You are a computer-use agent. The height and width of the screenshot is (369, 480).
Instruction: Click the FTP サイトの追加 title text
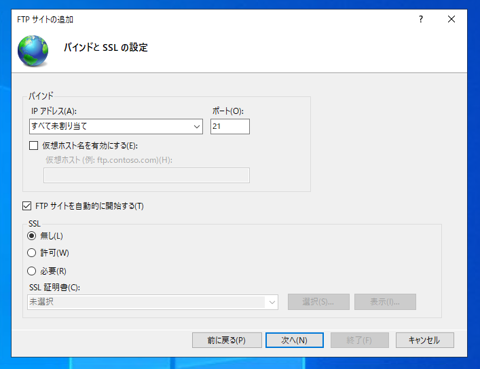[x=45, y=20]
